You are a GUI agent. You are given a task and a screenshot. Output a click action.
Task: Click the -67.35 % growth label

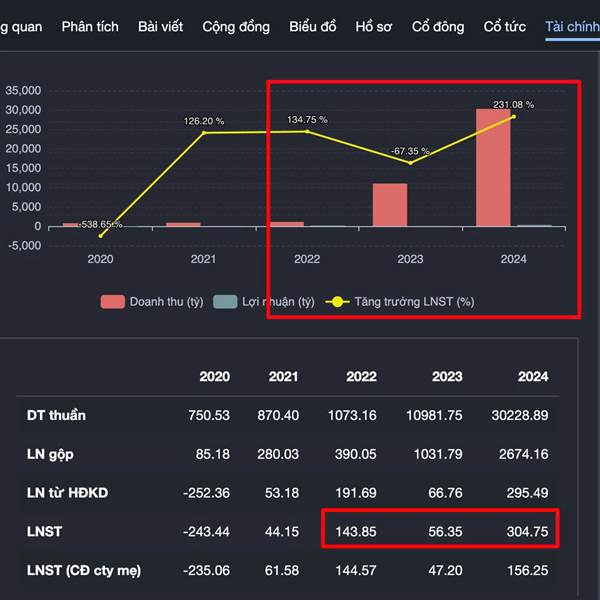click(x=410, y=151)
